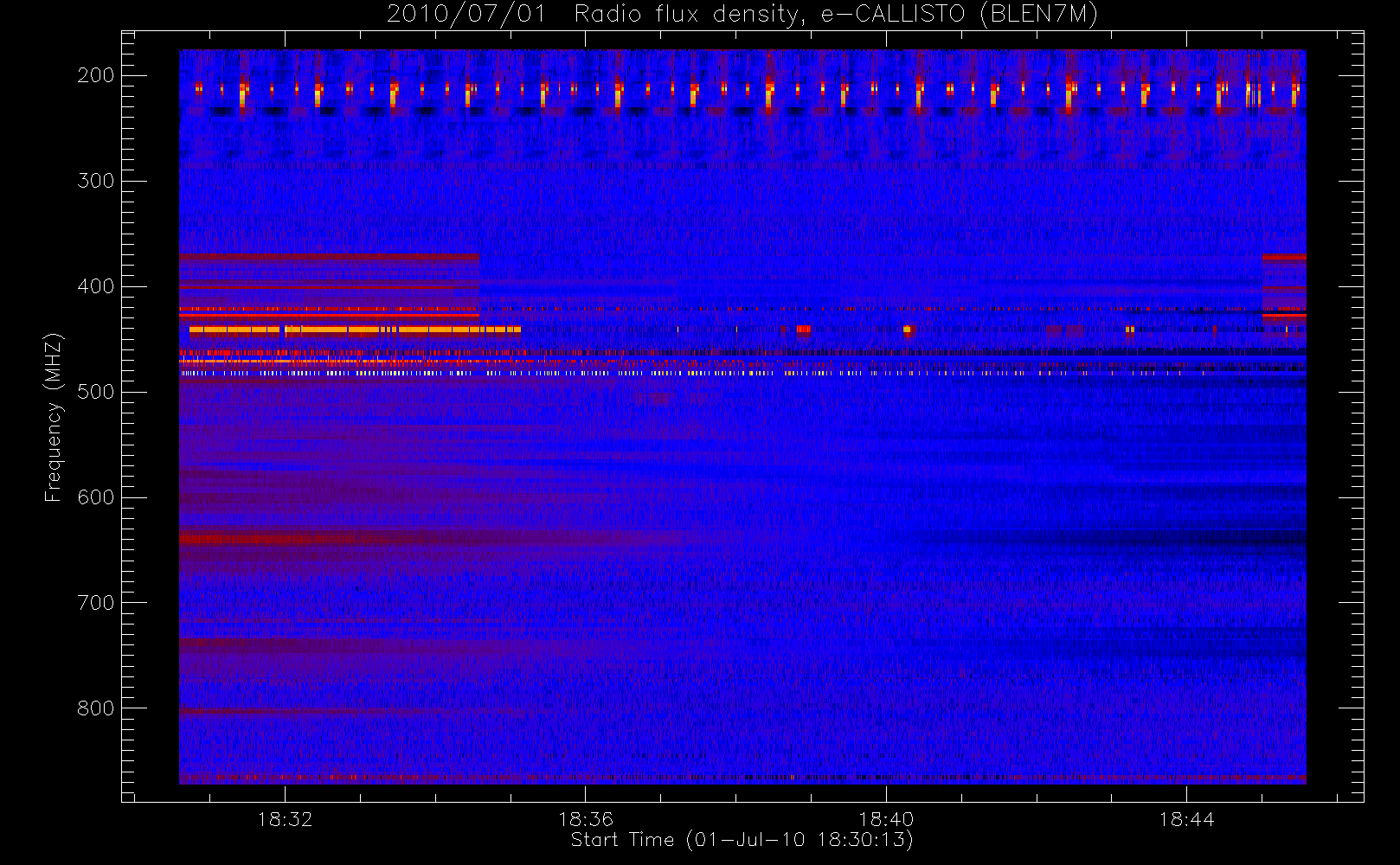Click the 18:32 time tick label
The width and height of the screenshot is (1400, 865).
coord(285,819)
